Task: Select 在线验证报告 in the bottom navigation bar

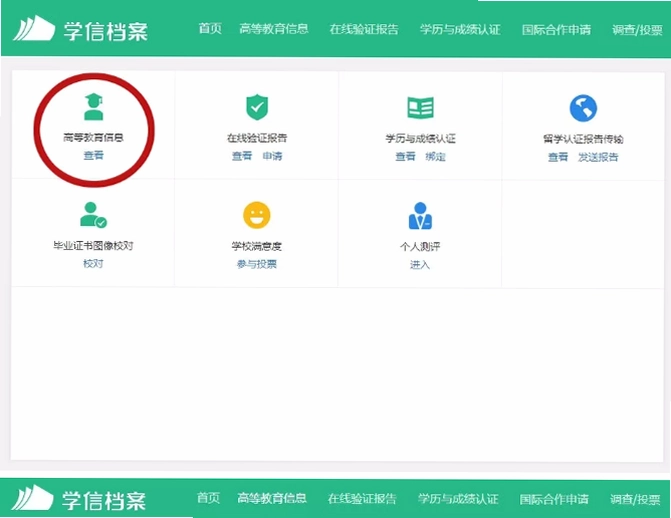Action: pyautogui.click(x=362, y=499)
